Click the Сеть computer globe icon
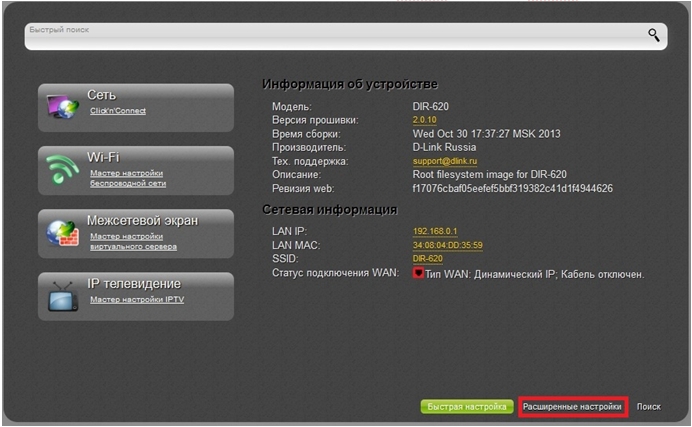692x427 pixels. click(x=62, y=107)
